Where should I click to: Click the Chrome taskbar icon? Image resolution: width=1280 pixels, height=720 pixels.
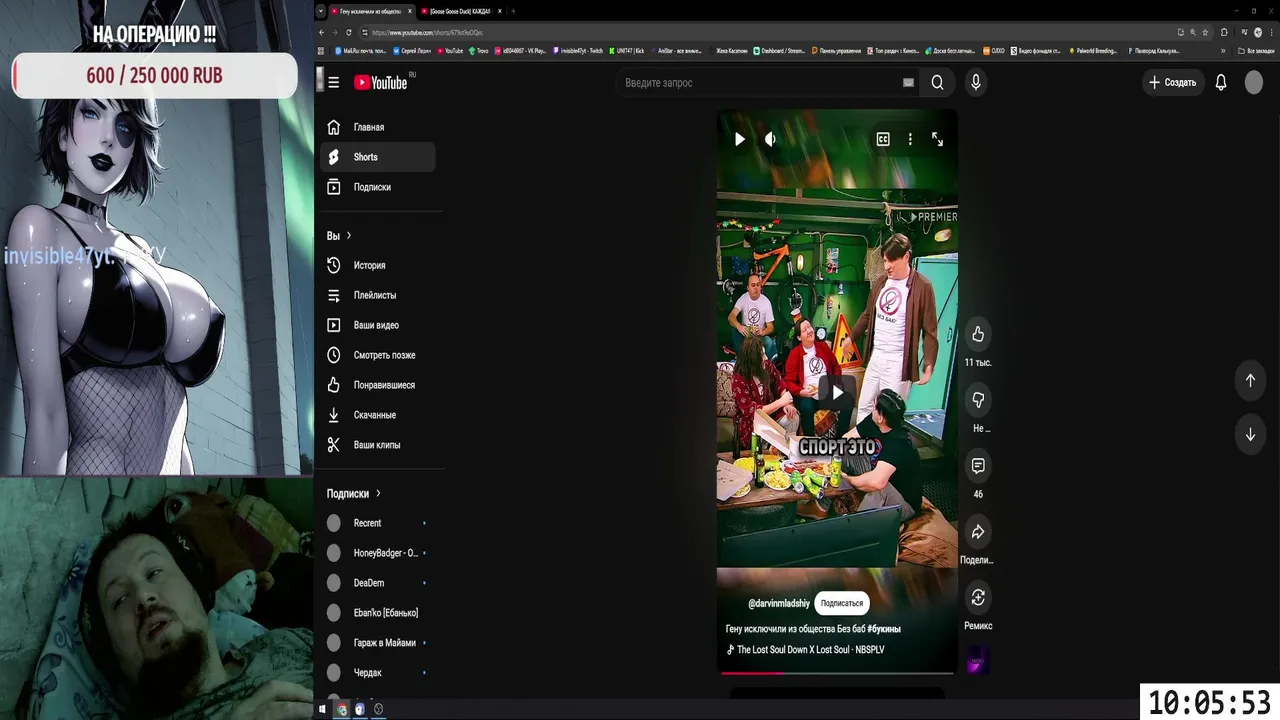tap(341, 709)
